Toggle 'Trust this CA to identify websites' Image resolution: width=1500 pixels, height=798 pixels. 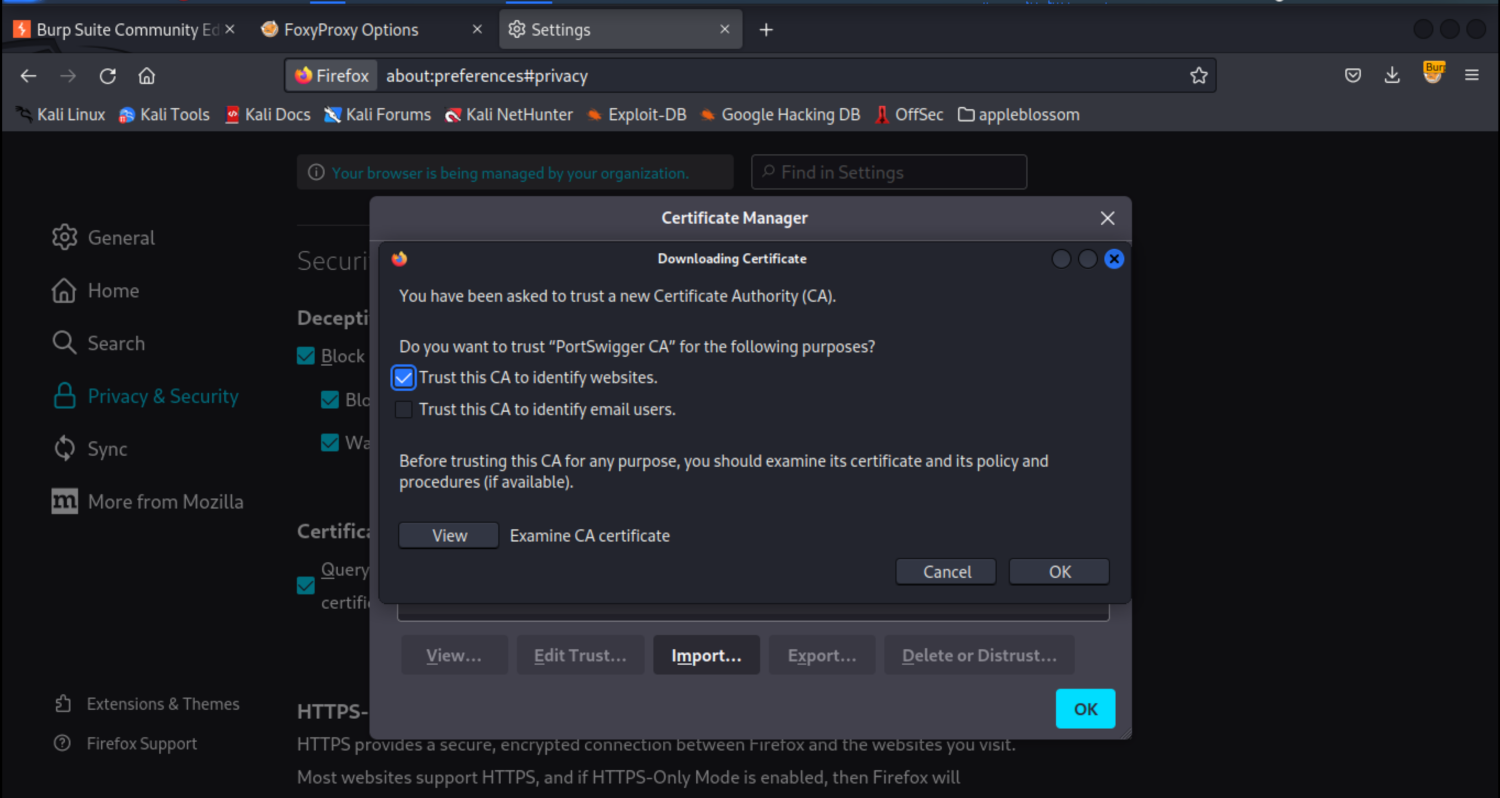(x=404, y=378)
